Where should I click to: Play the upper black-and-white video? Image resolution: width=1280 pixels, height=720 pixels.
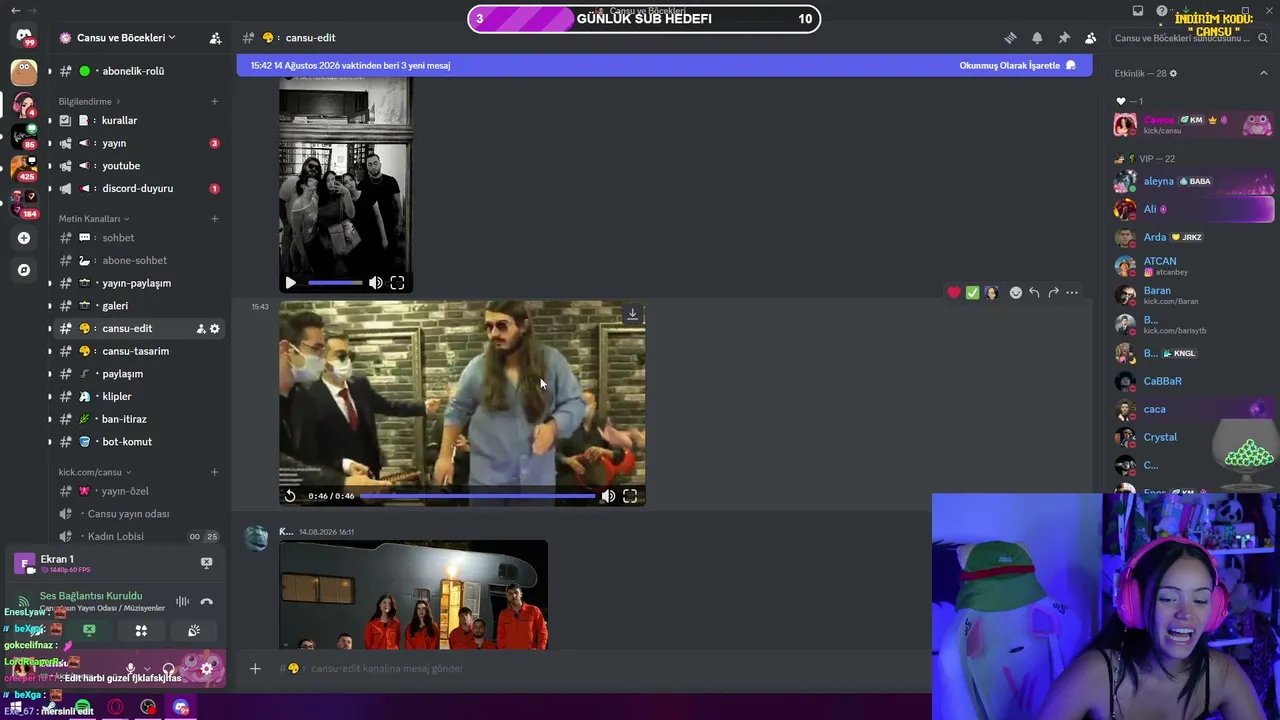pyautogui.click(x=290, y=283)
